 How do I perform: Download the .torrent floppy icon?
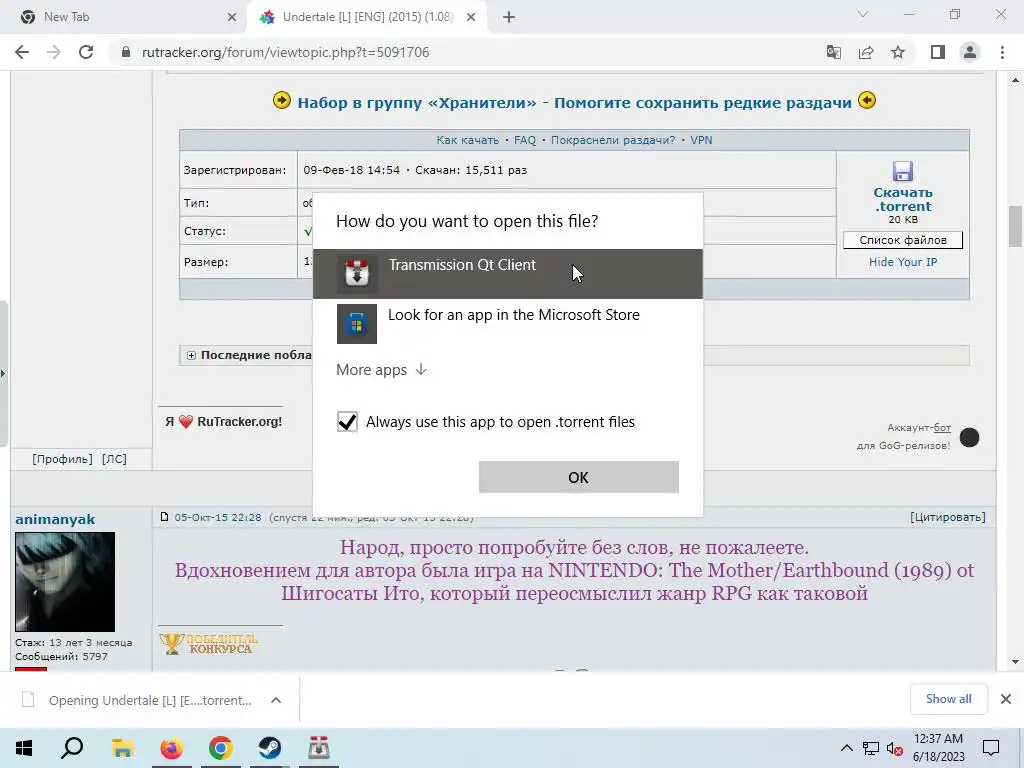(903, 171)
